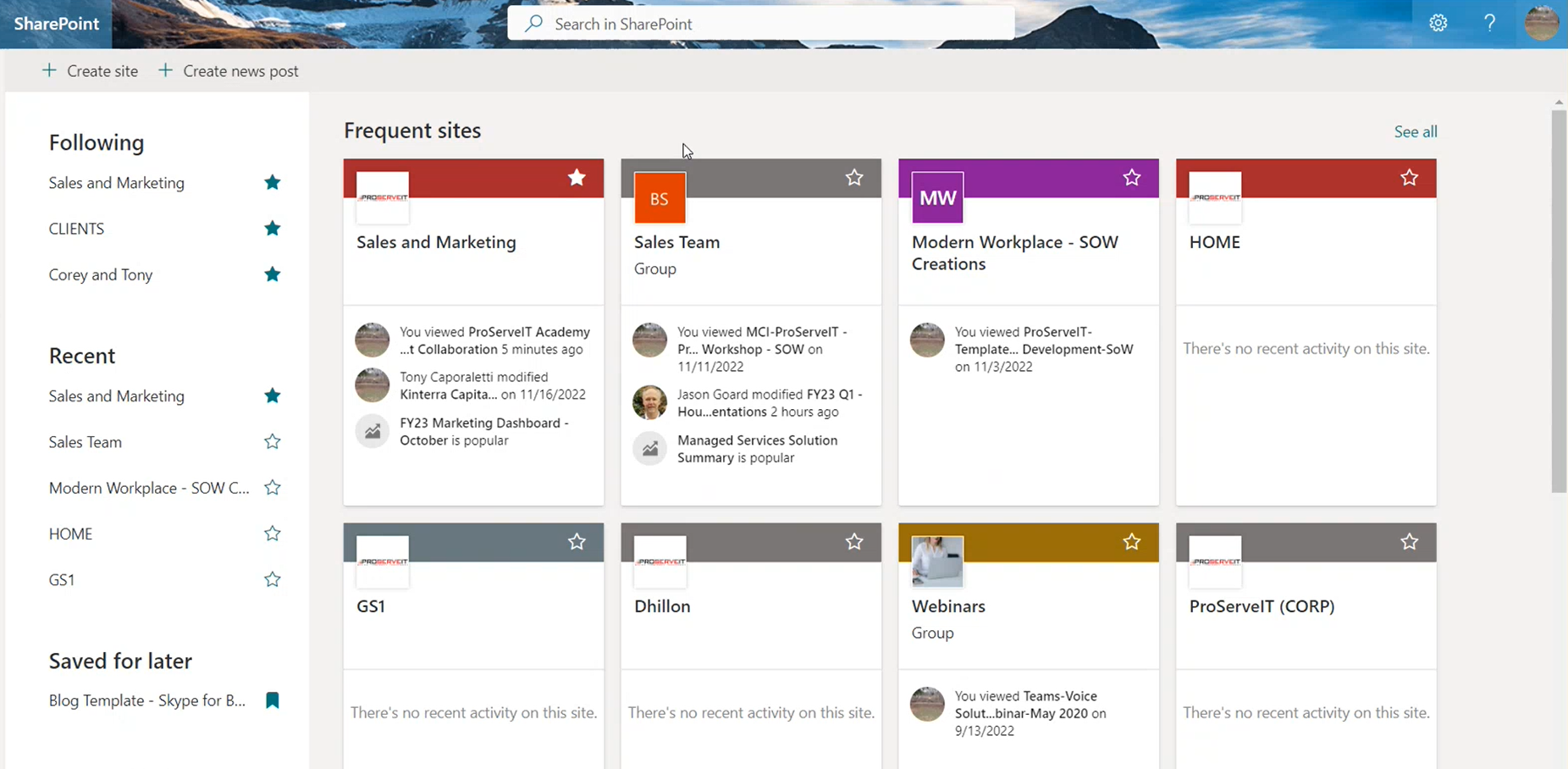Click the ProServeIT logo on the HOME card
The width and height of the screenshot is (1568, 769).
(x=1215, y=198)
